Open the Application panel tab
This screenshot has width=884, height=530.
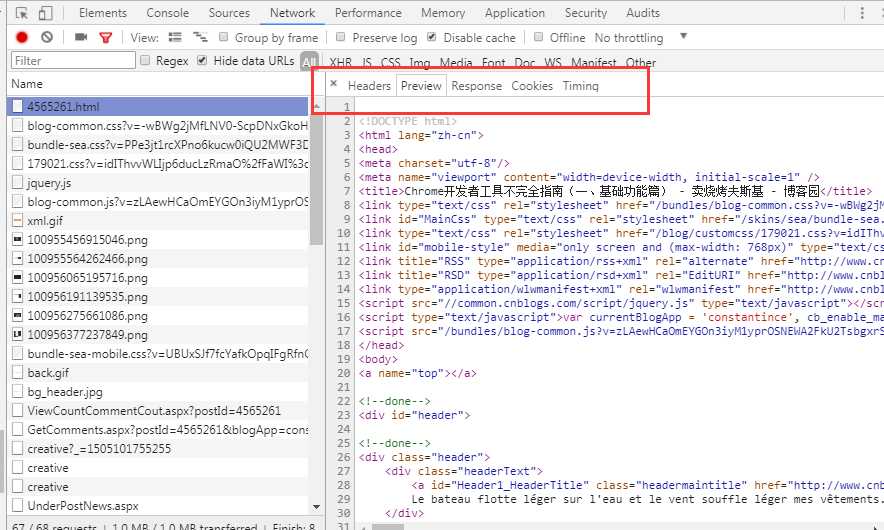point(515,13)
